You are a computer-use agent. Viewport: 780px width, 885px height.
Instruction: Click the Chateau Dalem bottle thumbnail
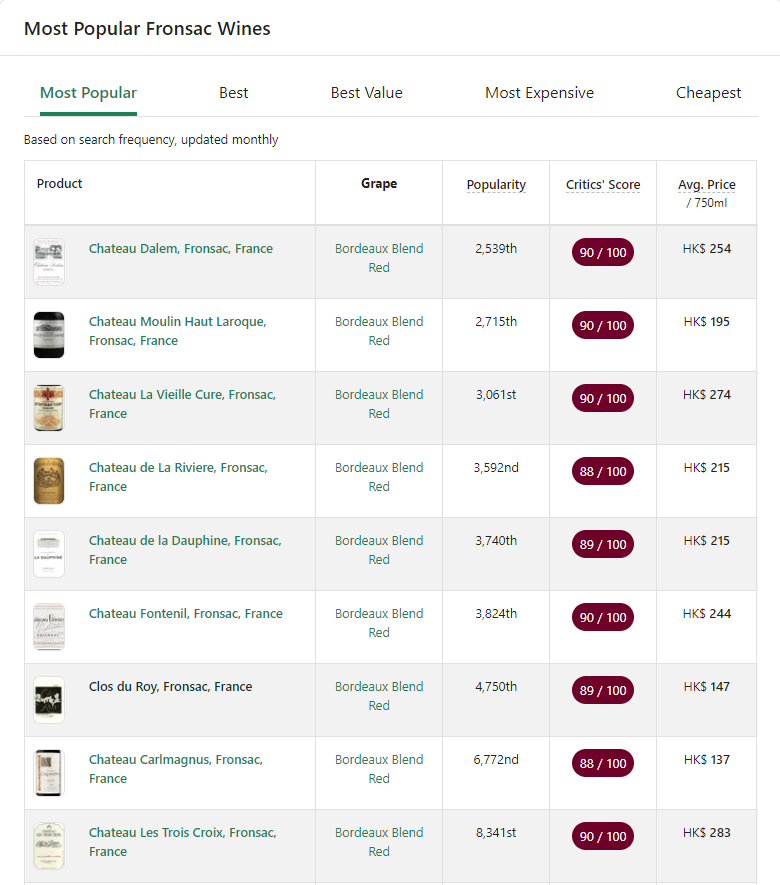pos(49,262)
